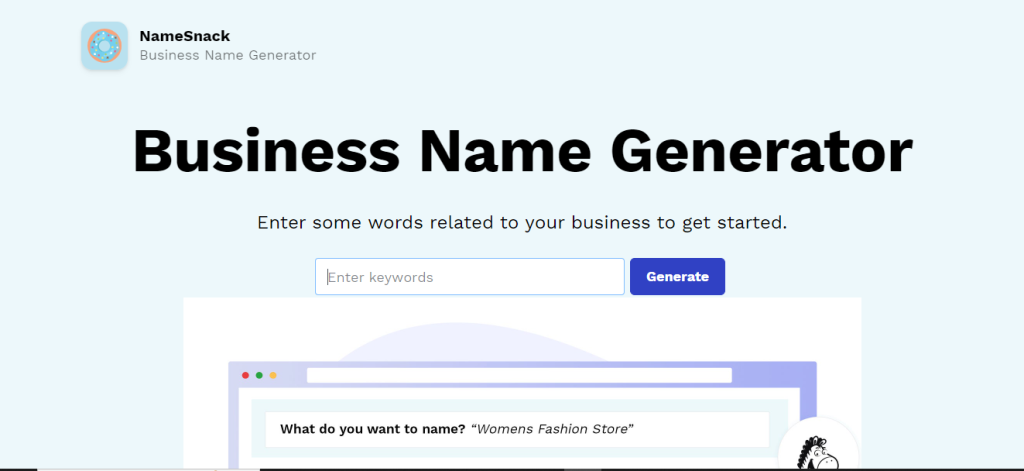
Task: Click the gray Business Name Generator subtitle
Action: click(228, 56)
